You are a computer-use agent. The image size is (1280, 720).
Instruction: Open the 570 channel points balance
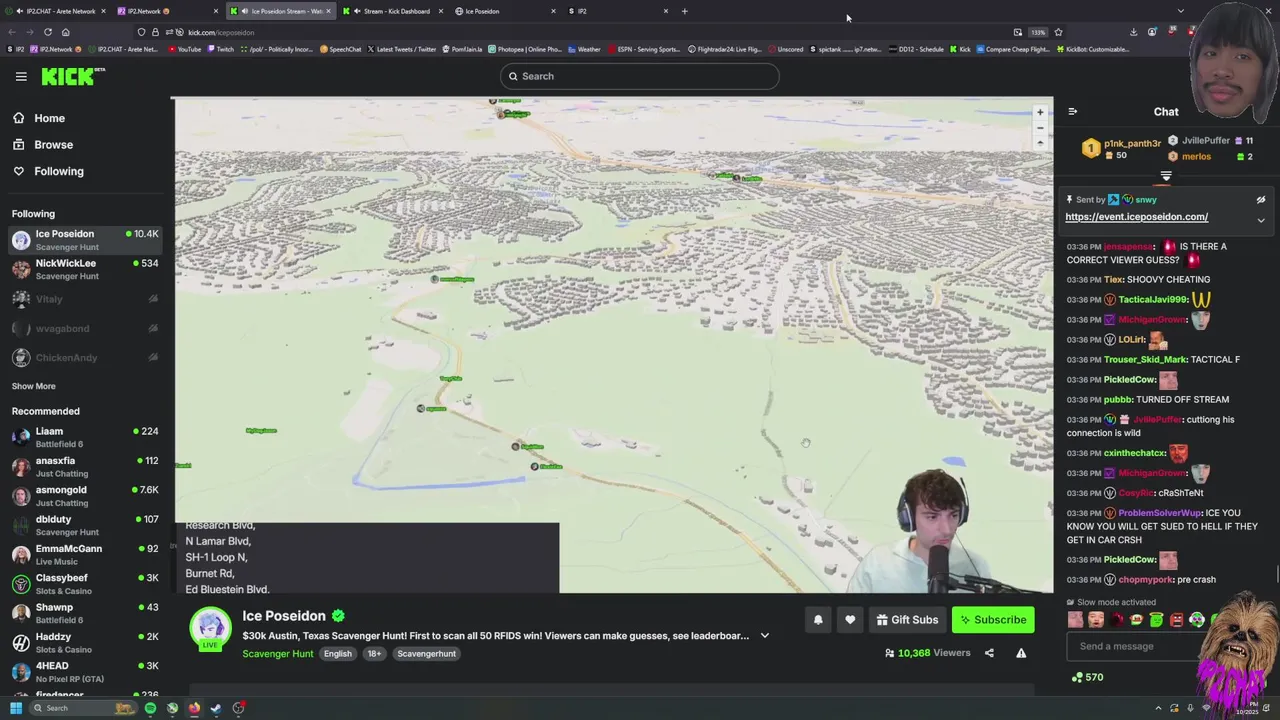click(1087, 677)
